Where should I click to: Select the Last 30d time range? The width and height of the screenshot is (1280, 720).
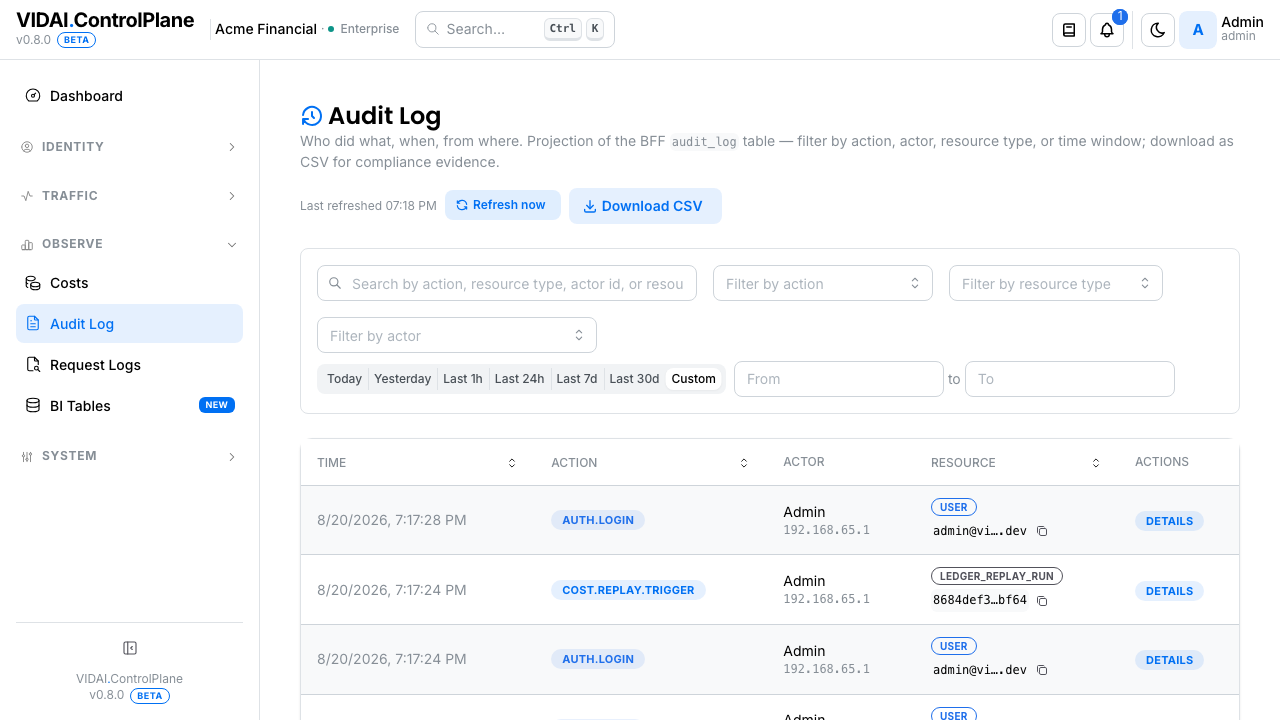634,379
